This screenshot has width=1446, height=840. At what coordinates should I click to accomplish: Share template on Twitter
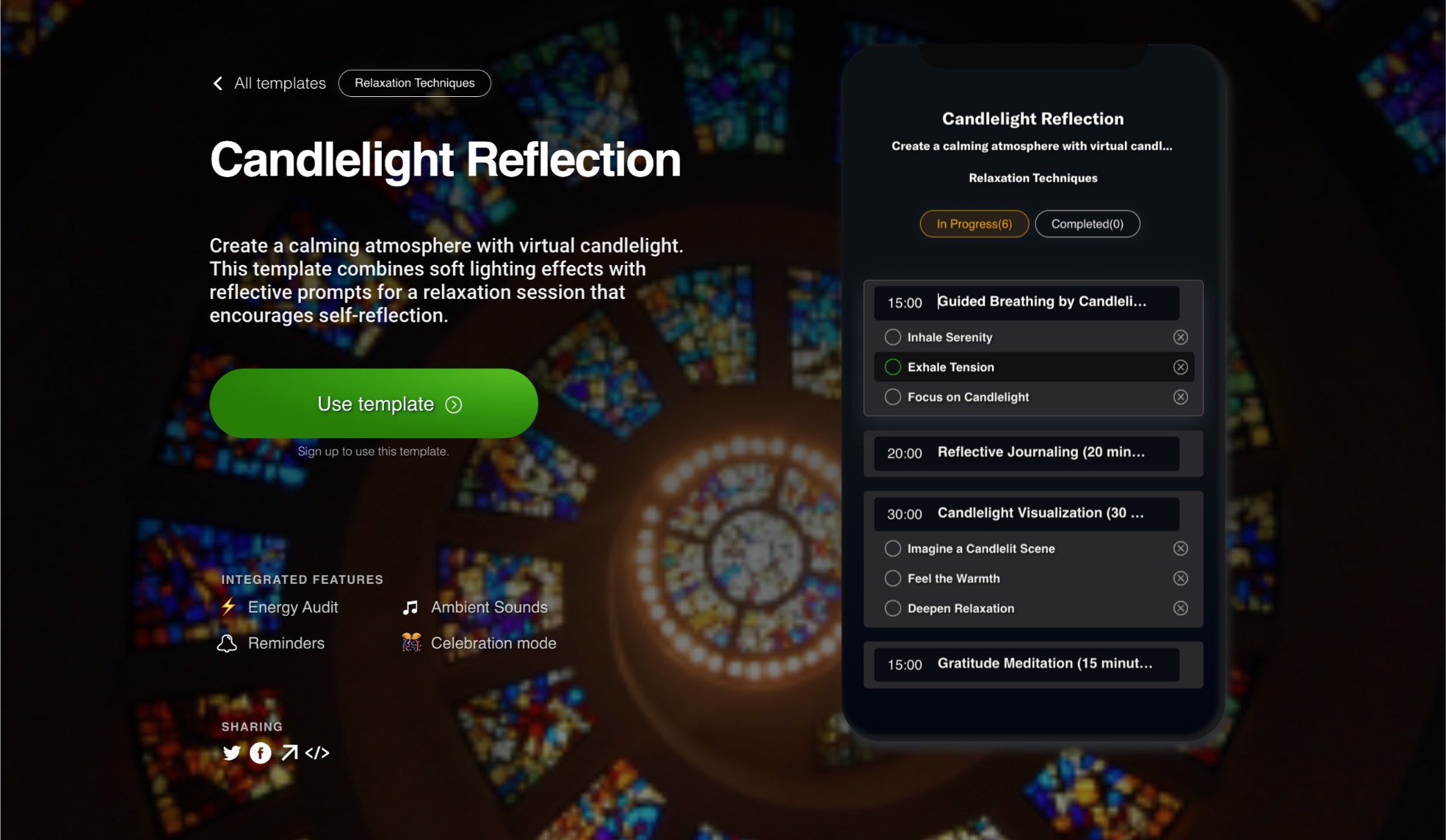pyautogui.click(x=232, y=753)
